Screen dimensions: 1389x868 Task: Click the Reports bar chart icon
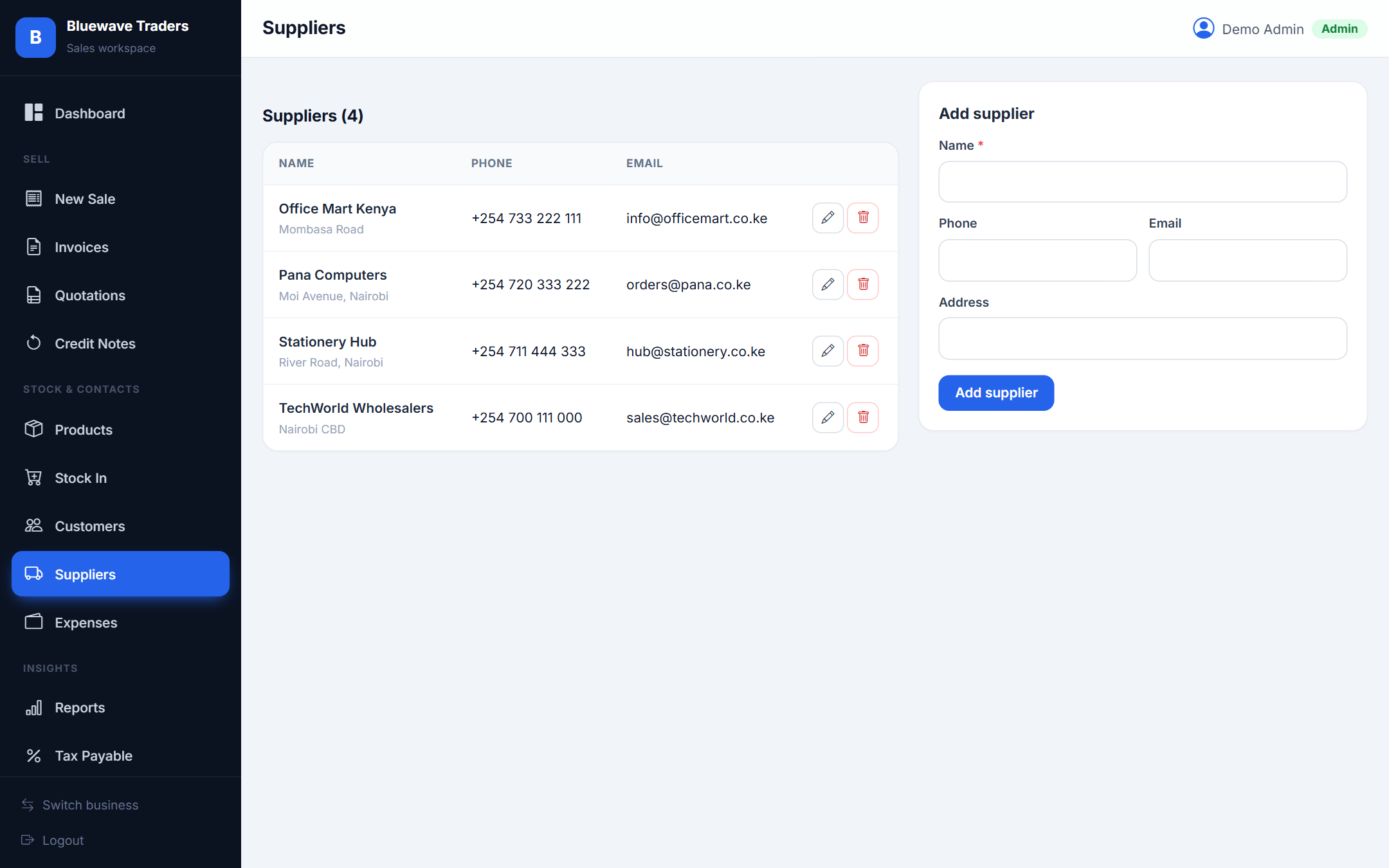(33, 707)
